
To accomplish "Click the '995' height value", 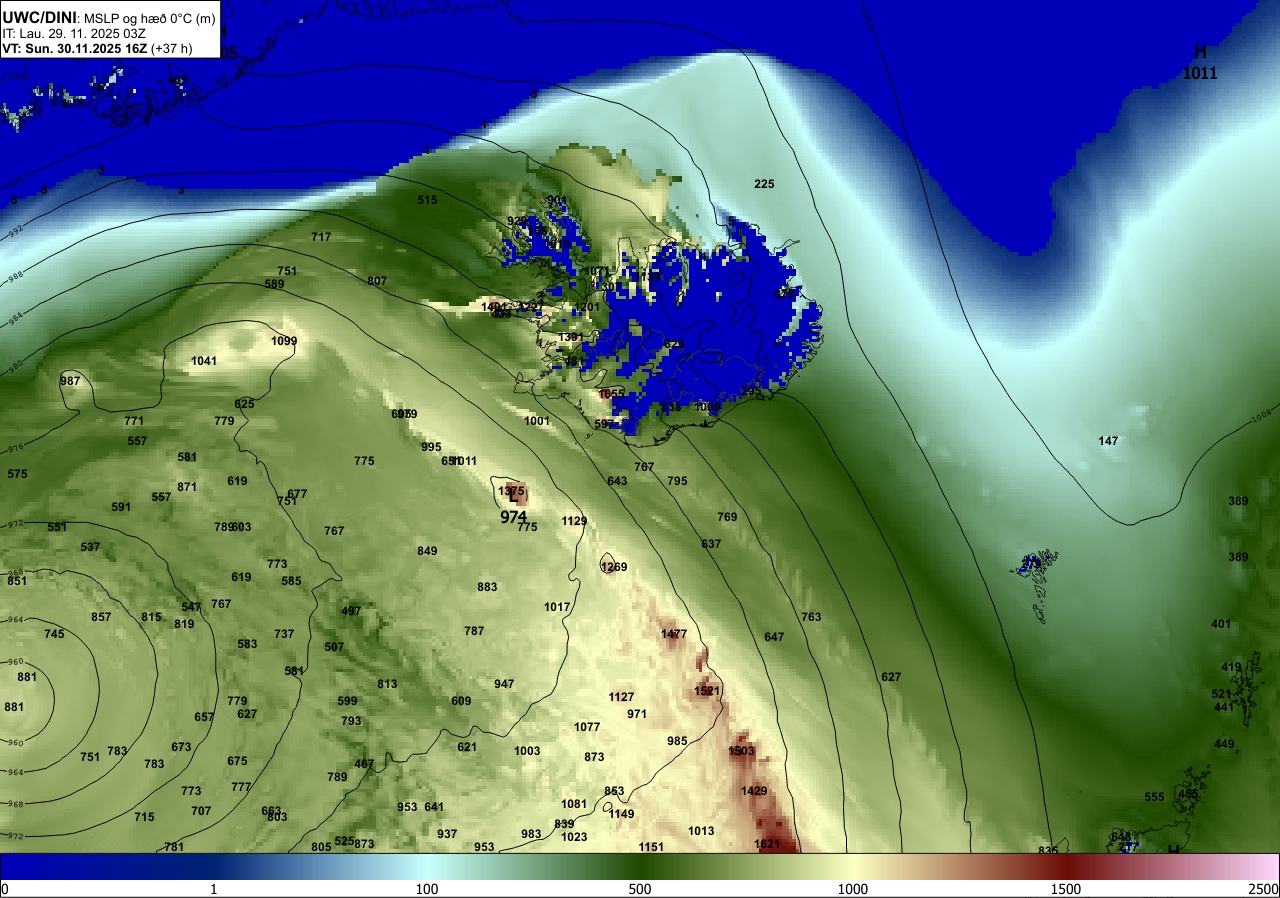I will (431, 447).
